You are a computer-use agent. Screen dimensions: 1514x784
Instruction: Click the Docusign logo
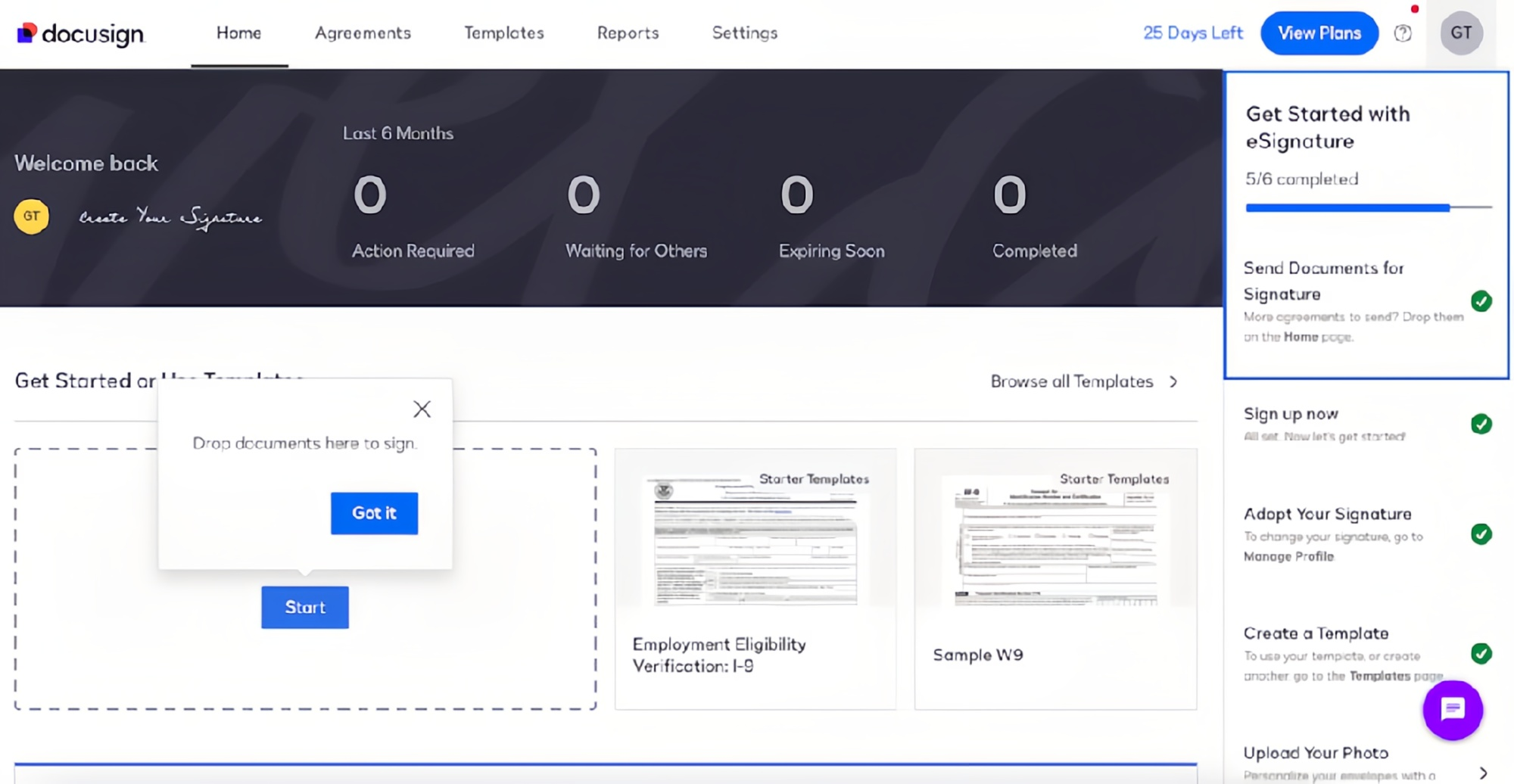79,33
